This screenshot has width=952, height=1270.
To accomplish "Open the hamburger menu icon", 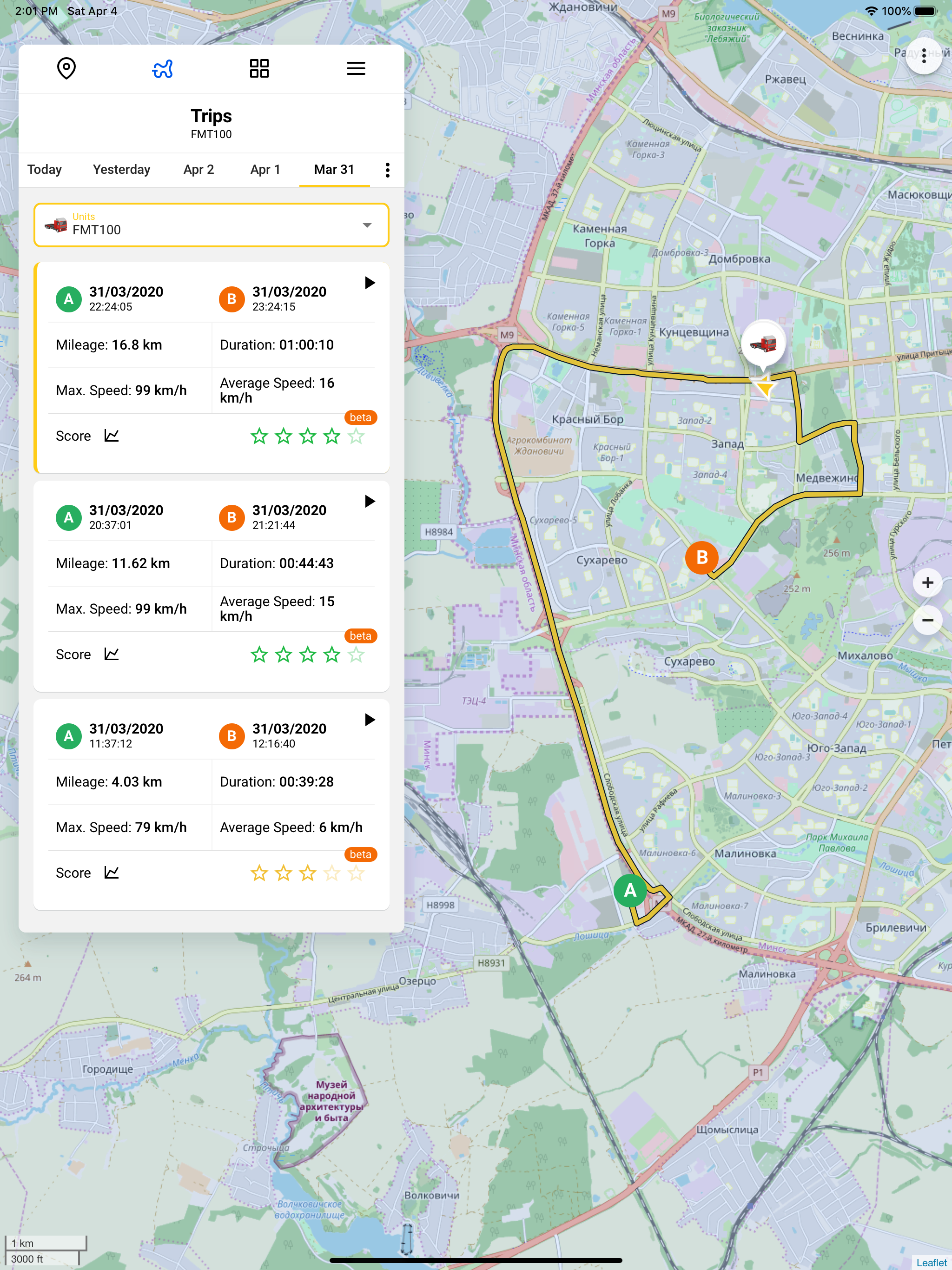I will click(356, 68).
